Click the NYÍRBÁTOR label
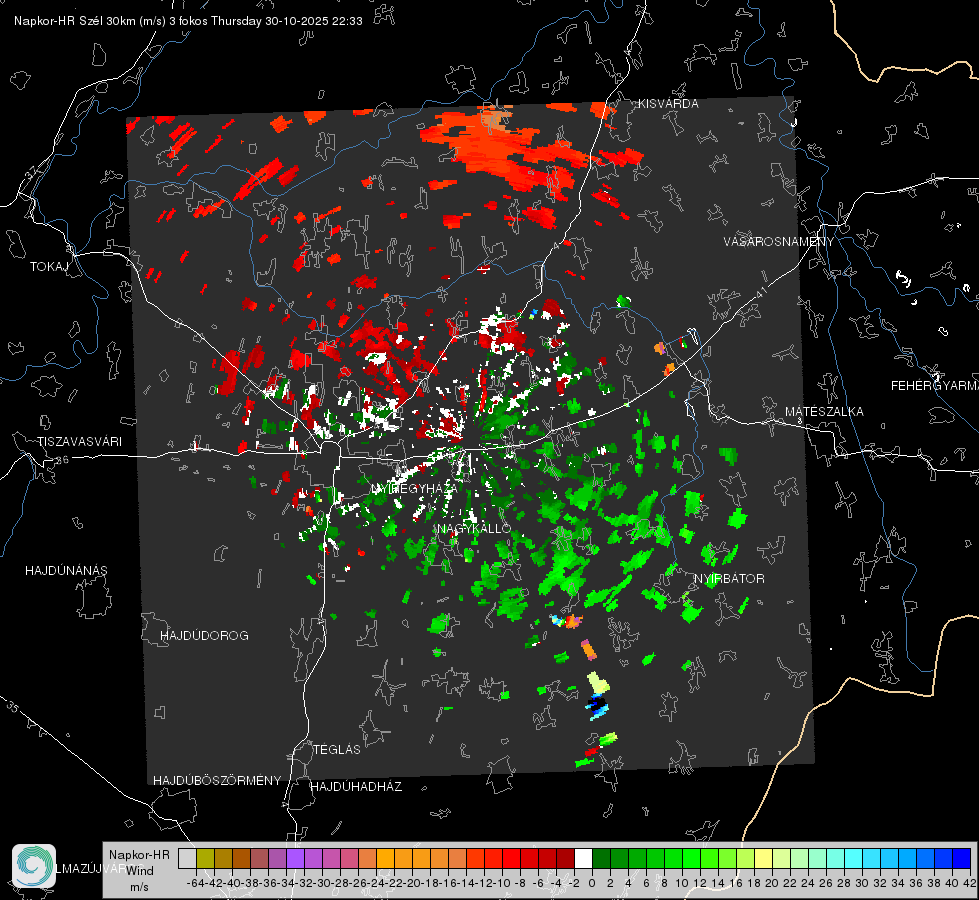Viewport: 979px width, 900px height. coord(729,578)
